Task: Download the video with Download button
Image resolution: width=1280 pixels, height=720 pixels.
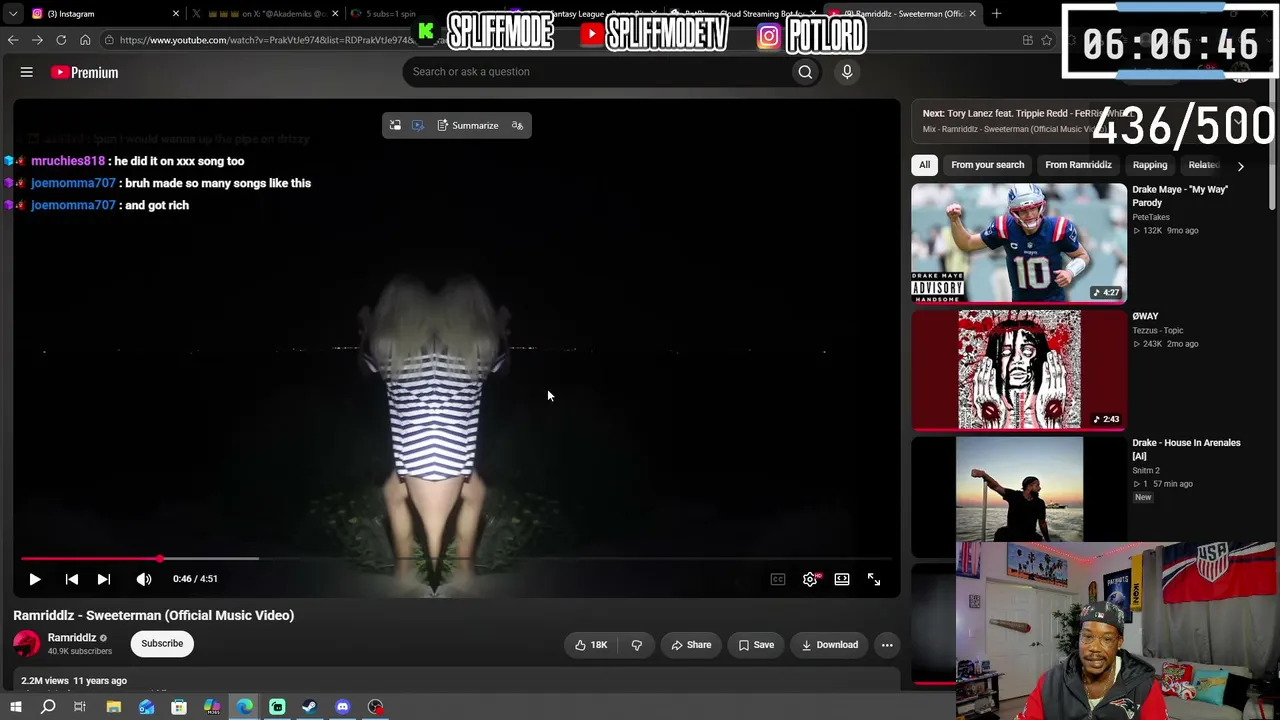Action: [x=830, y=645]
